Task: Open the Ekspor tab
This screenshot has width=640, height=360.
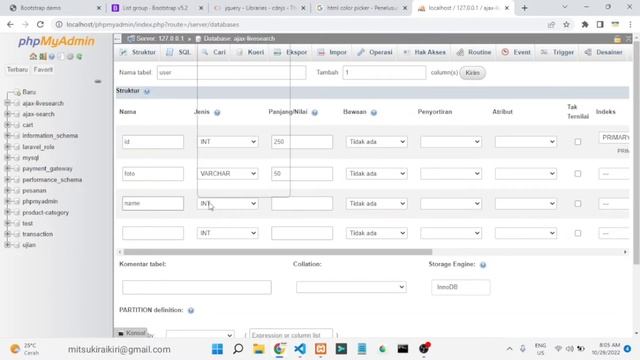Action: [291, 52]
